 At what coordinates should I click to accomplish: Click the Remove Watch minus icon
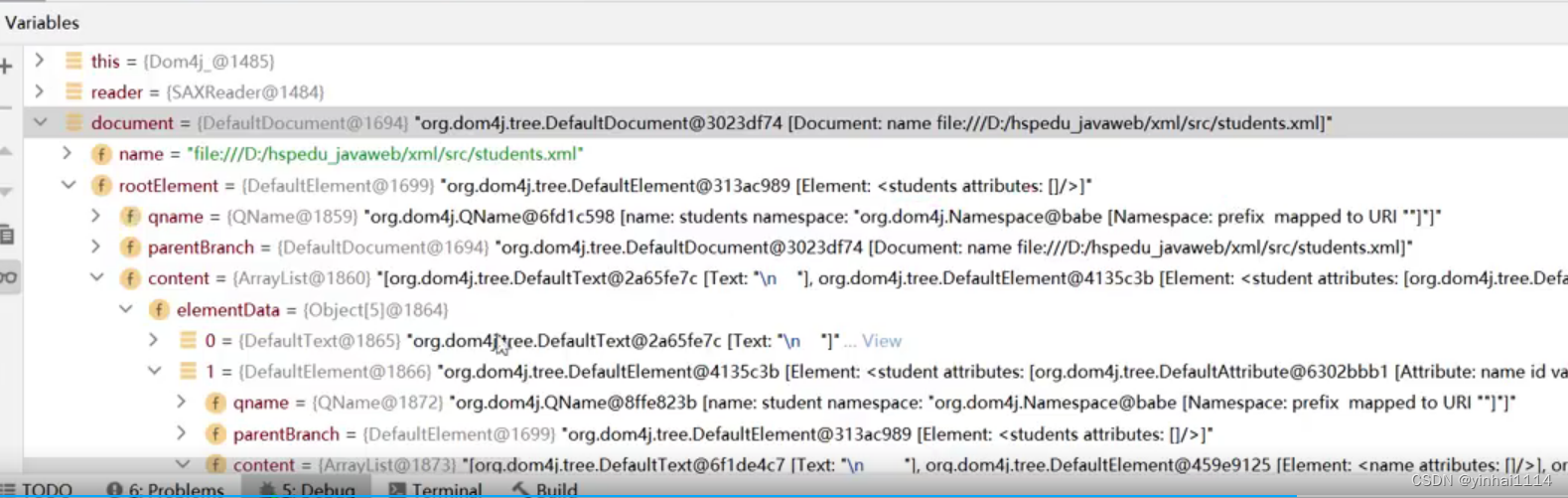[x=5, y=106]
